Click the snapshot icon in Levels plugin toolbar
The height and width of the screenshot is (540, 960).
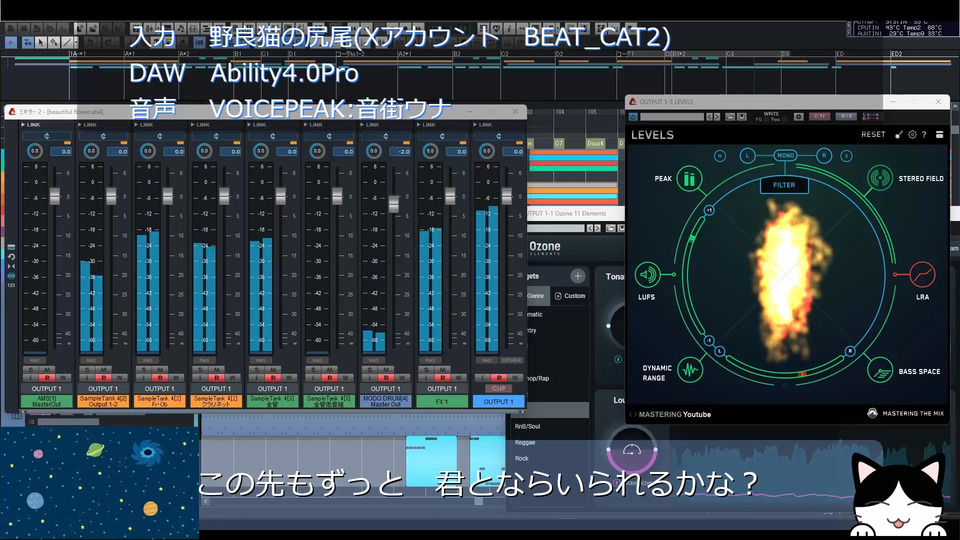click(x=798, y=116)
